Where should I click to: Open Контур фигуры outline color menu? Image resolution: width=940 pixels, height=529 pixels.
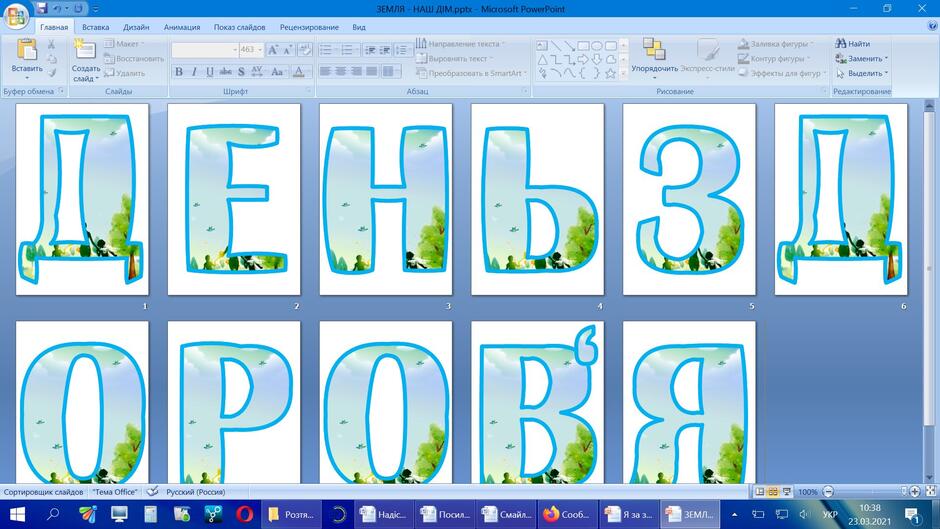tap(774, 59)
